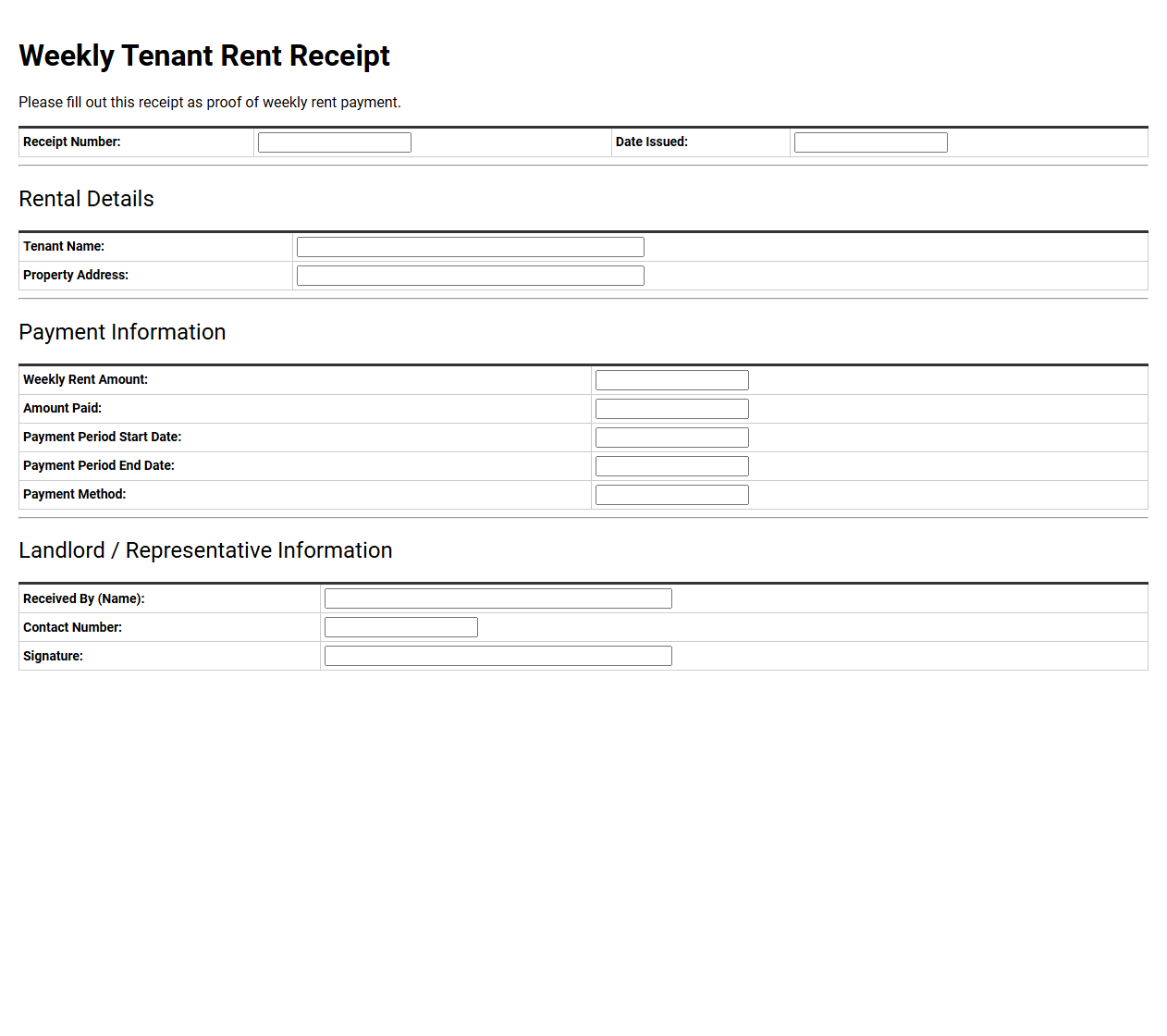Click the 'Contact Number:' label

[72, 627]
